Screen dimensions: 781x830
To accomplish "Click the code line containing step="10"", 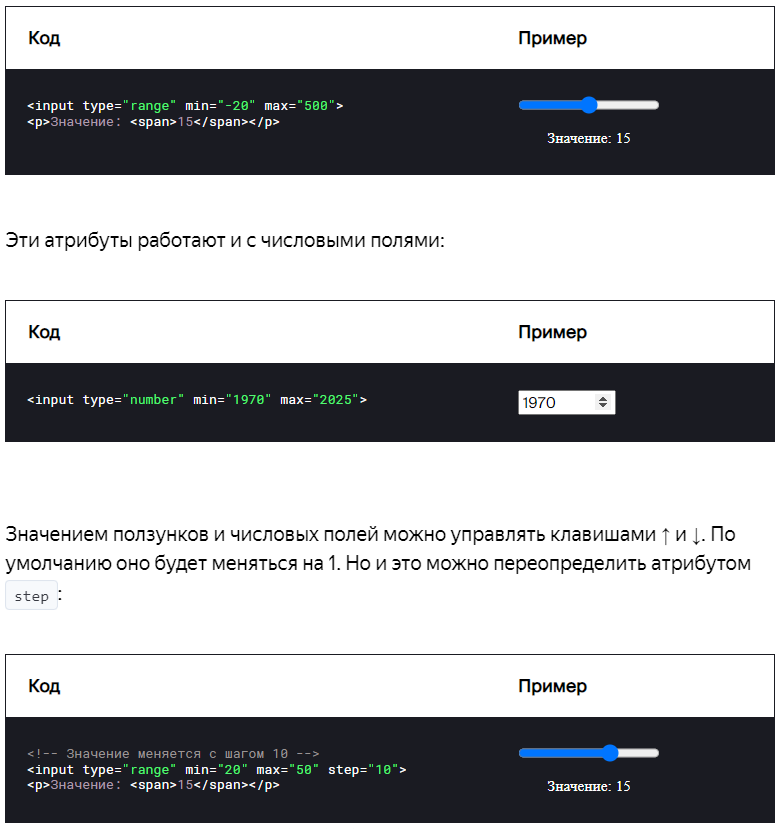I will click(x=217, y=770).
